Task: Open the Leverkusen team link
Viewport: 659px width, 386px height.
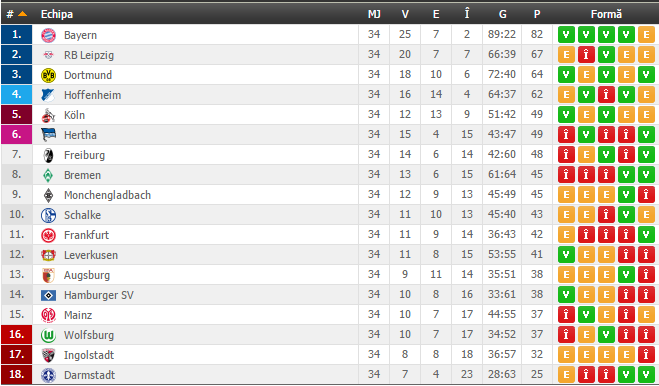Action: click(x=91, y=255)
